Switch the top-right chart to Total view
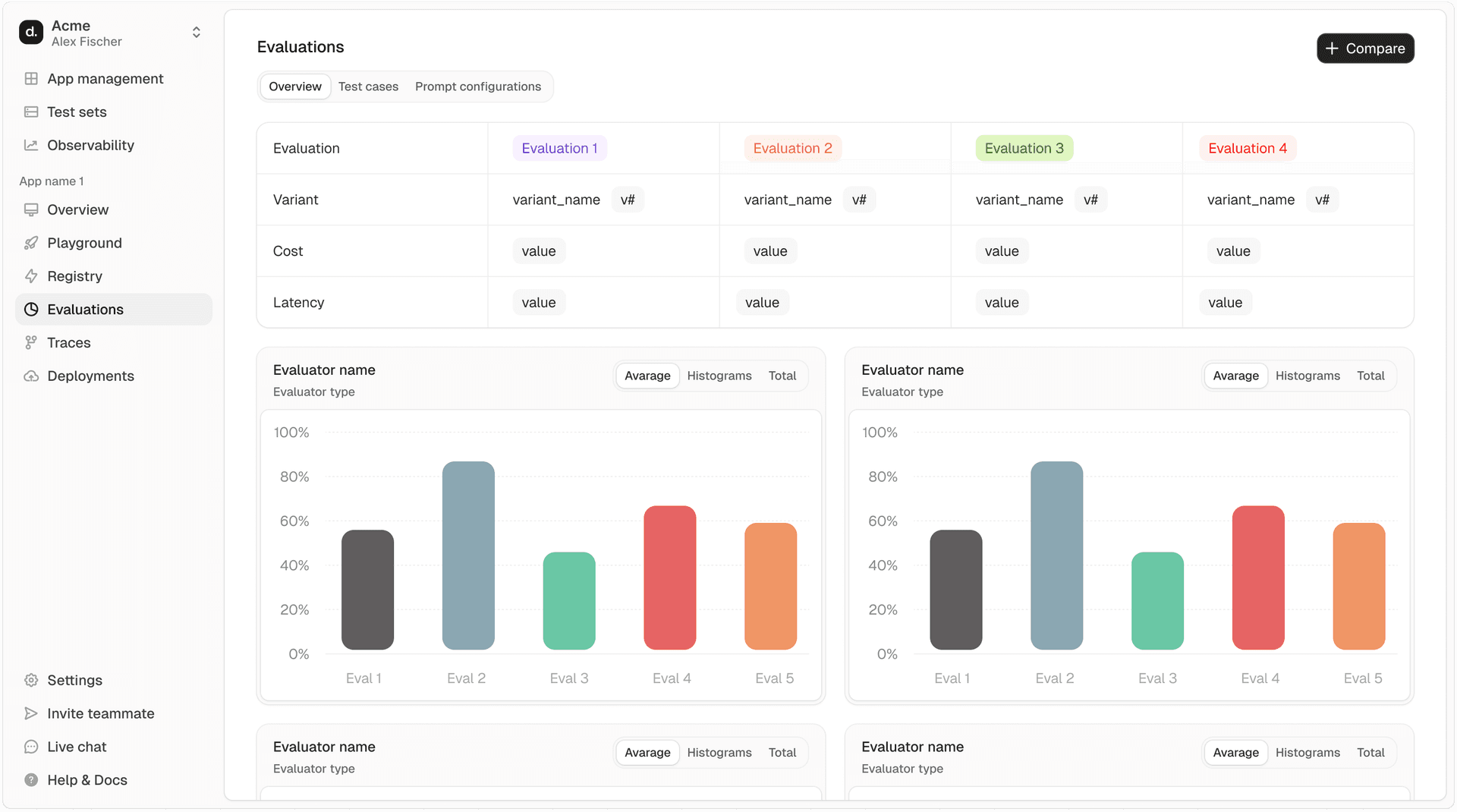 pos(1370,376)
